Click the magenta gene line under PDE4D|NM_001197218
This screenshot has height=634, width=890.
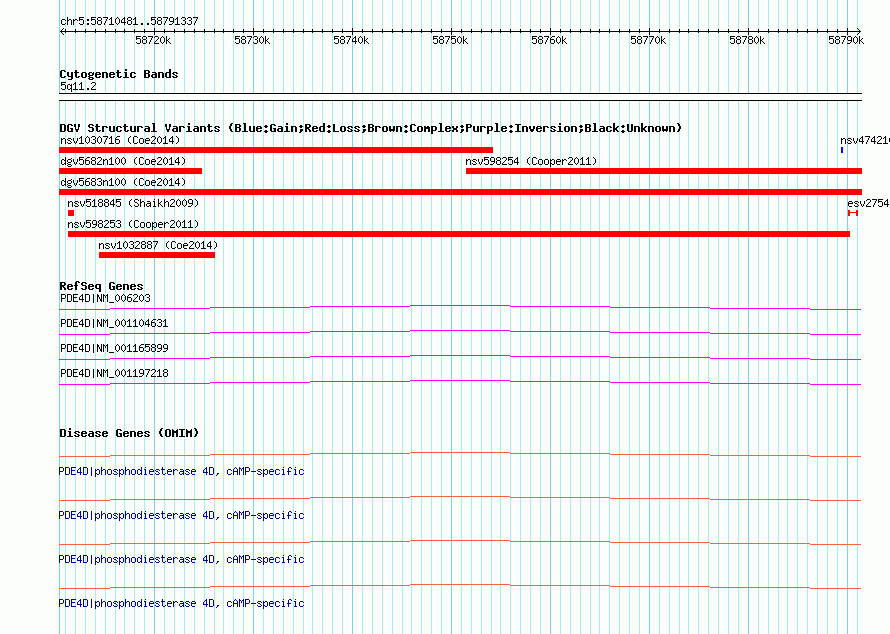[x=460, y=383]
